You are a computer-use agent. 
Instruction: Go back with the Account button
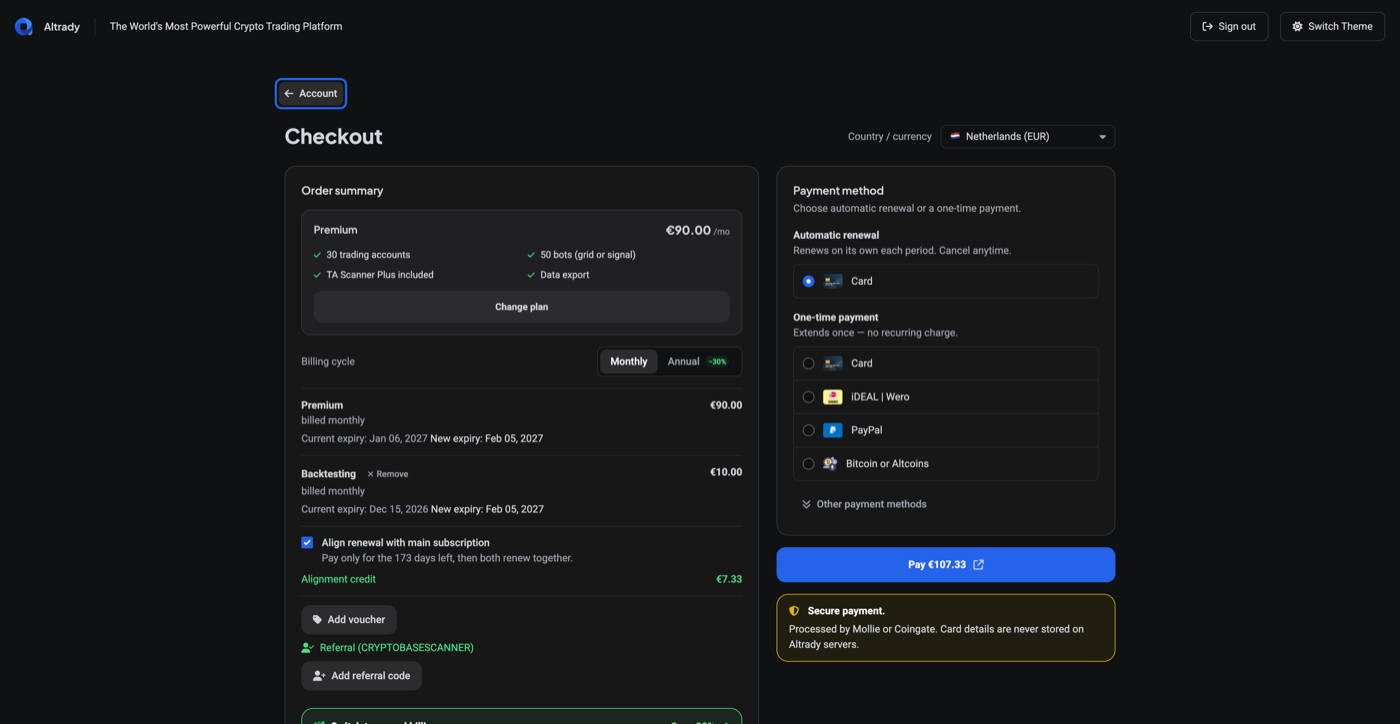click(311, 93)
